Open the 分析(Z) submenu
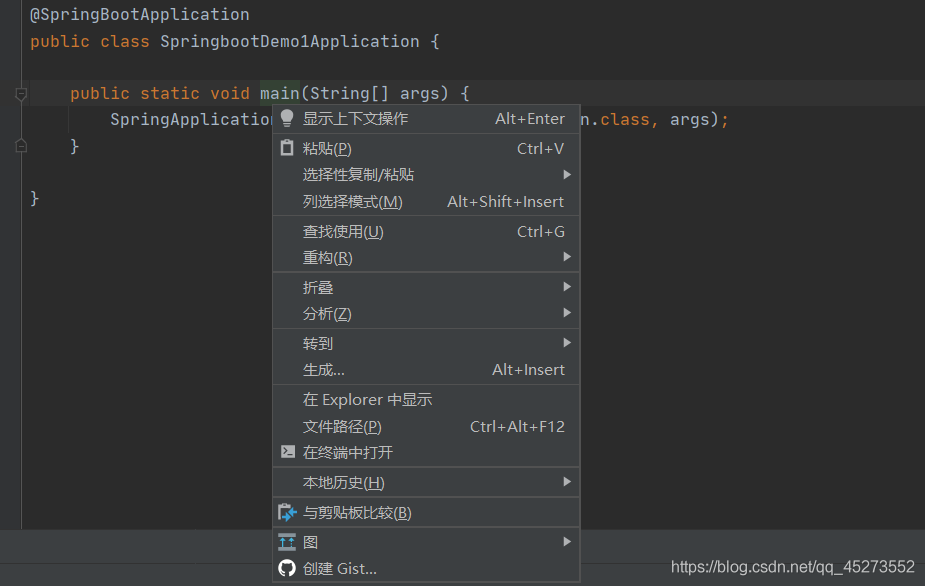Viewport: 925px width, 586px height. (x=426, y=313)
